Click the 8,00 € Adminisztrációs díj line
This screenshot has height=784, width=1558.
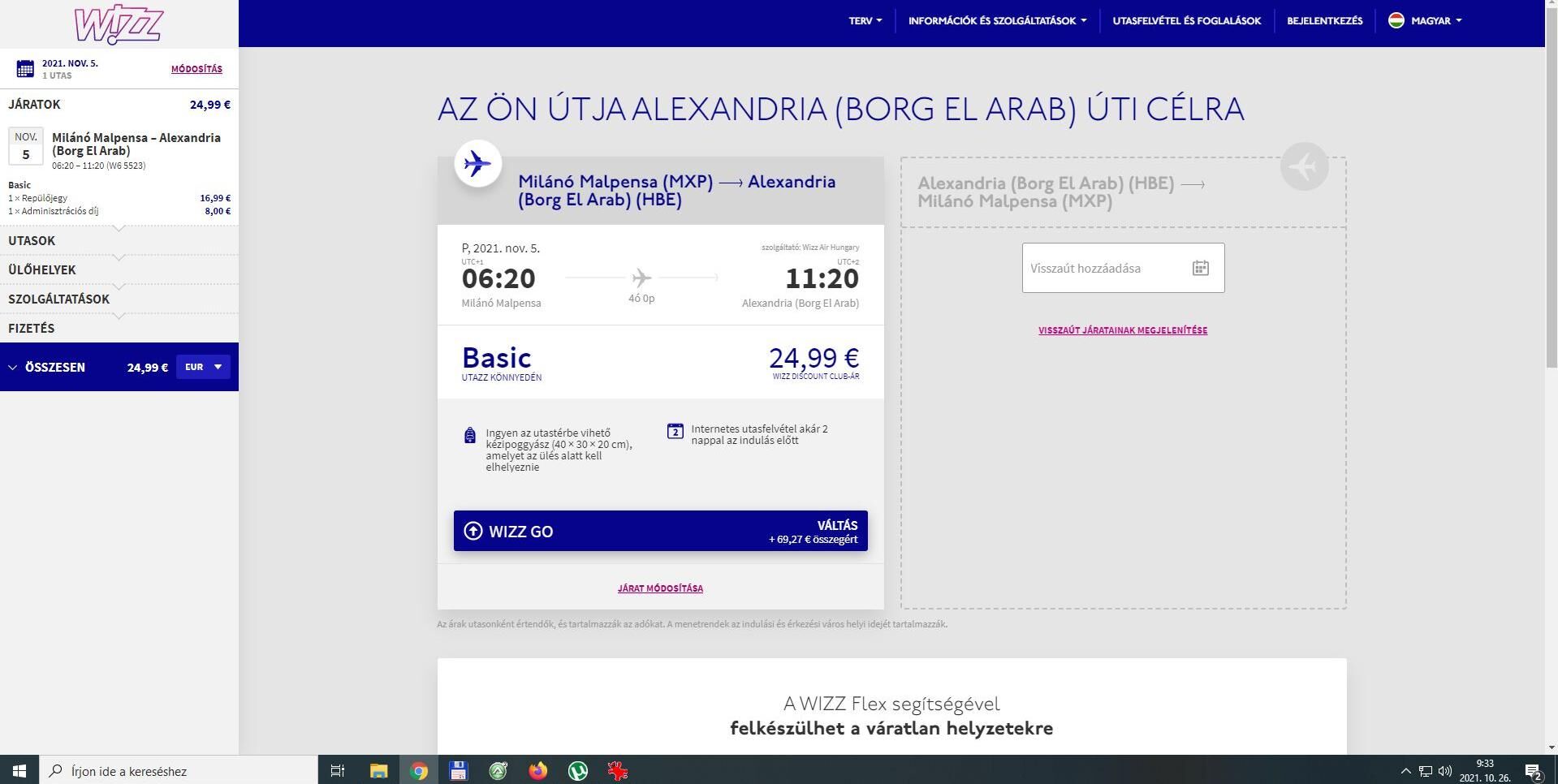tap(119, 211)
